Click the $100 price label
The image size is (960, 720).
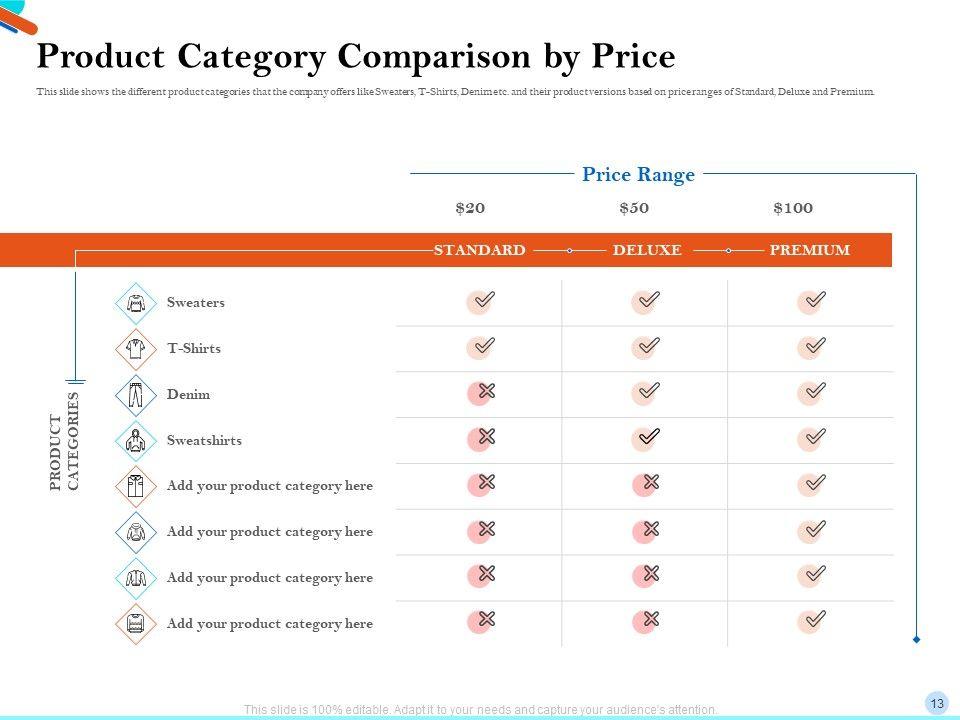pos(793,208)
